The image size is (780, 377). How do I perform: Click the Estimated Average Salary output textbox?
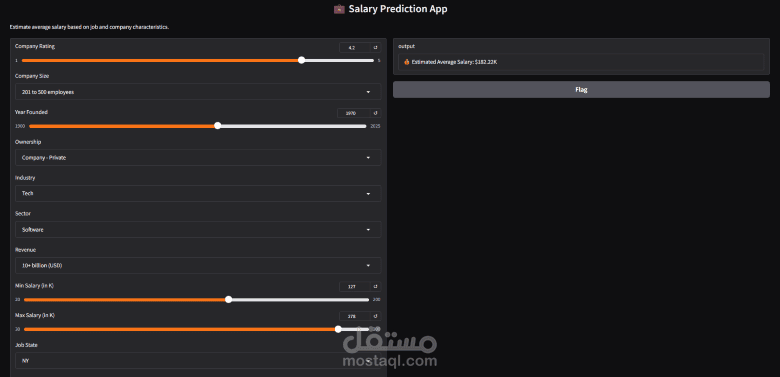pos(581,62)
